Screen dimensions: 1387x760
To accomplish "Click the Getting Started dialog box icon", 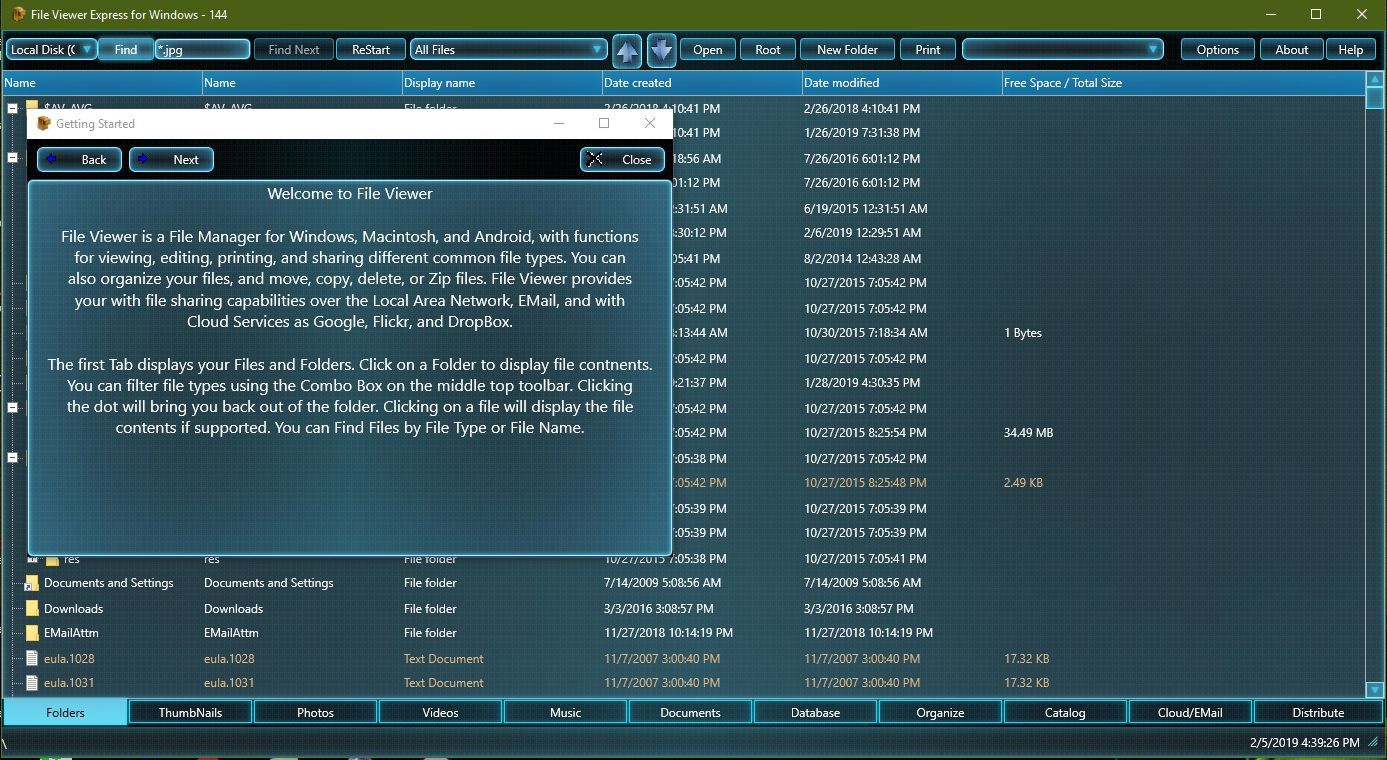I will pyautogui.click(x=43, y=124).
